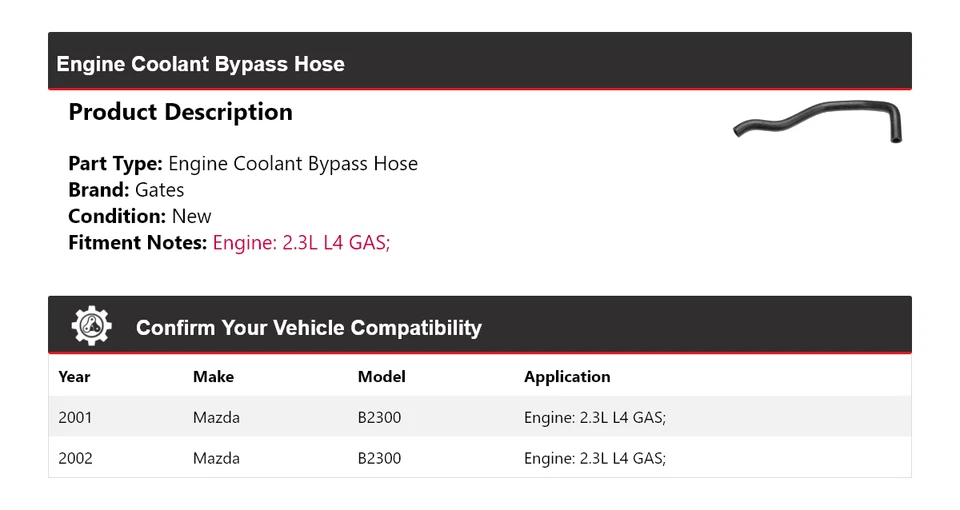Click the Year column header
Screen dimensions: 960x510
[74, 377]
